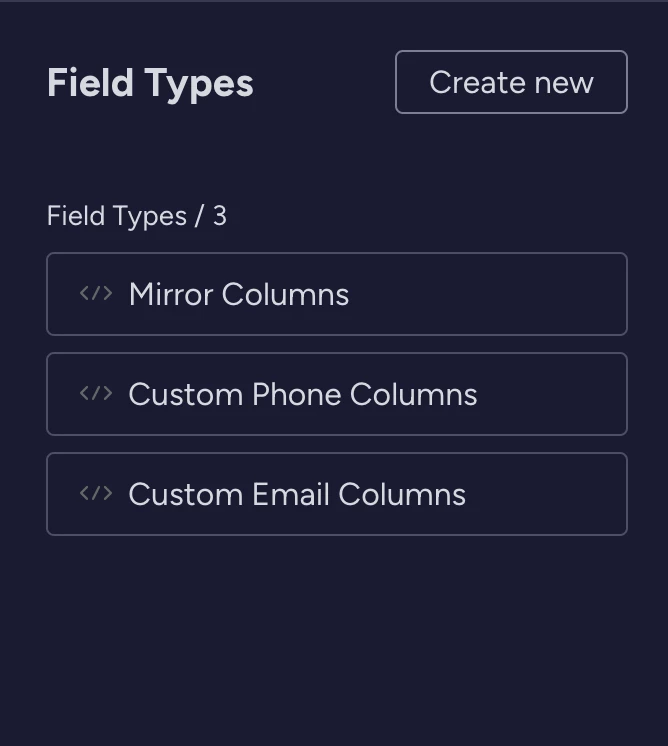Viewport: 668px width, 746px height.
Task: Open the Mirror Columns field type
Action: 337,294
